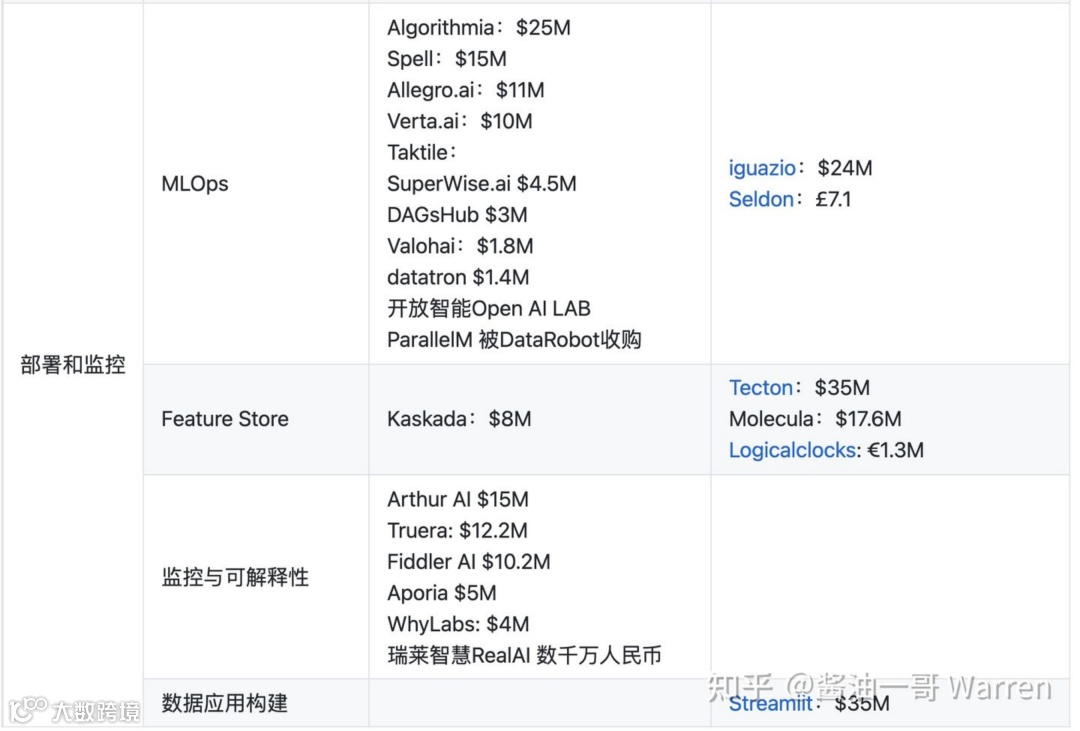
Task: Click the MLOps category cell
Action: (x=195, y=184)
